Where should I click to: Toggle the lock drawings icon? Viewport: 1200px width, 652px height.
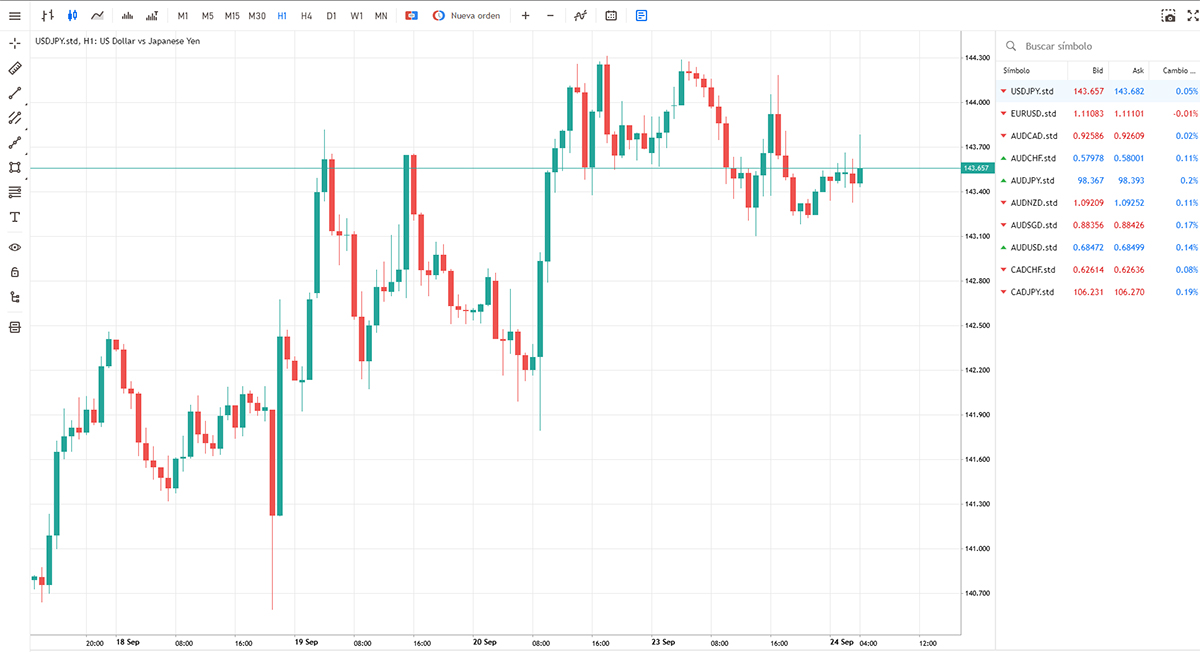[15, 272]
